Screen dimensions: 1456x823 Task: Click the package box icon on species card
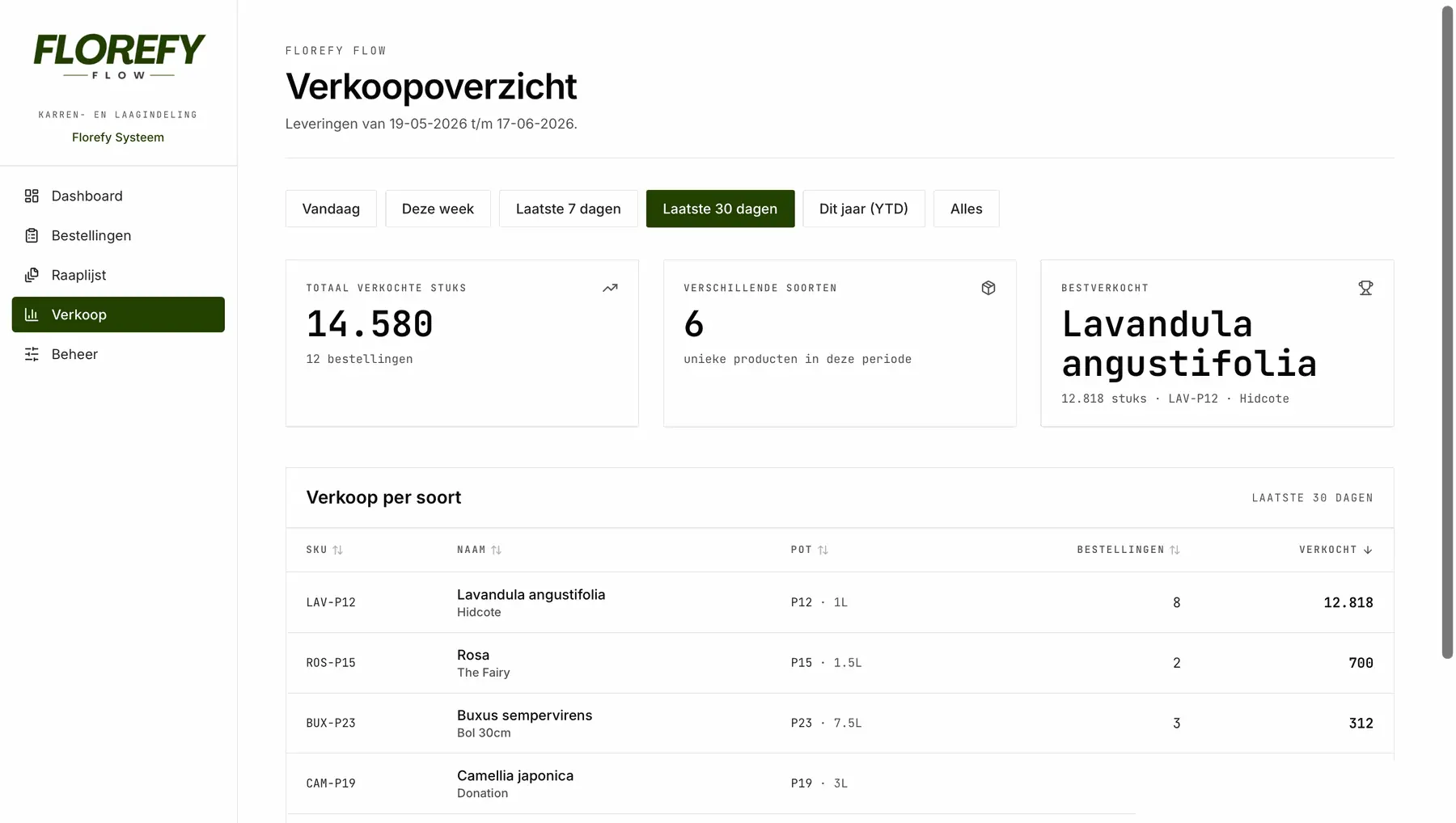coord(988,288)
